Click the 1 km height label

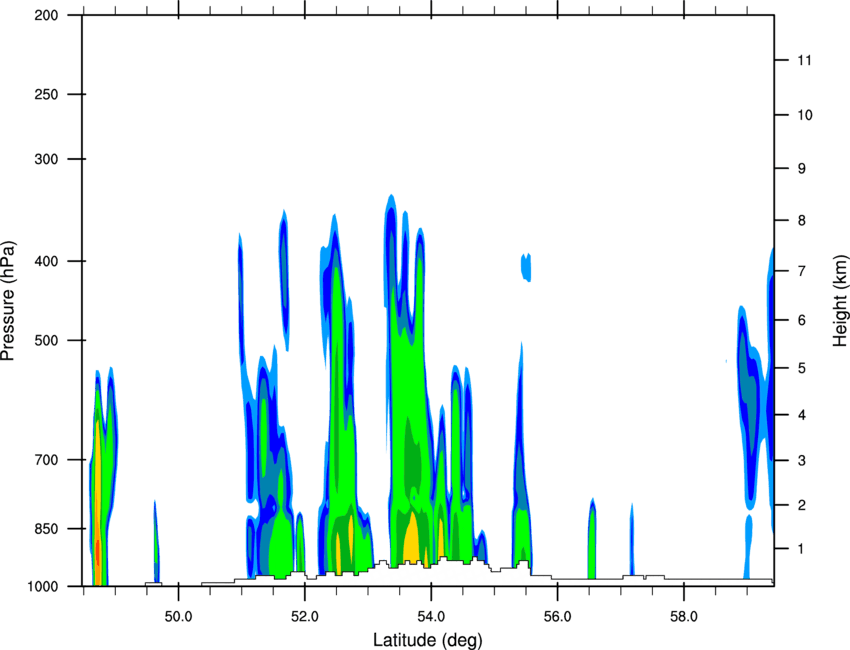(x=802, y=549)
